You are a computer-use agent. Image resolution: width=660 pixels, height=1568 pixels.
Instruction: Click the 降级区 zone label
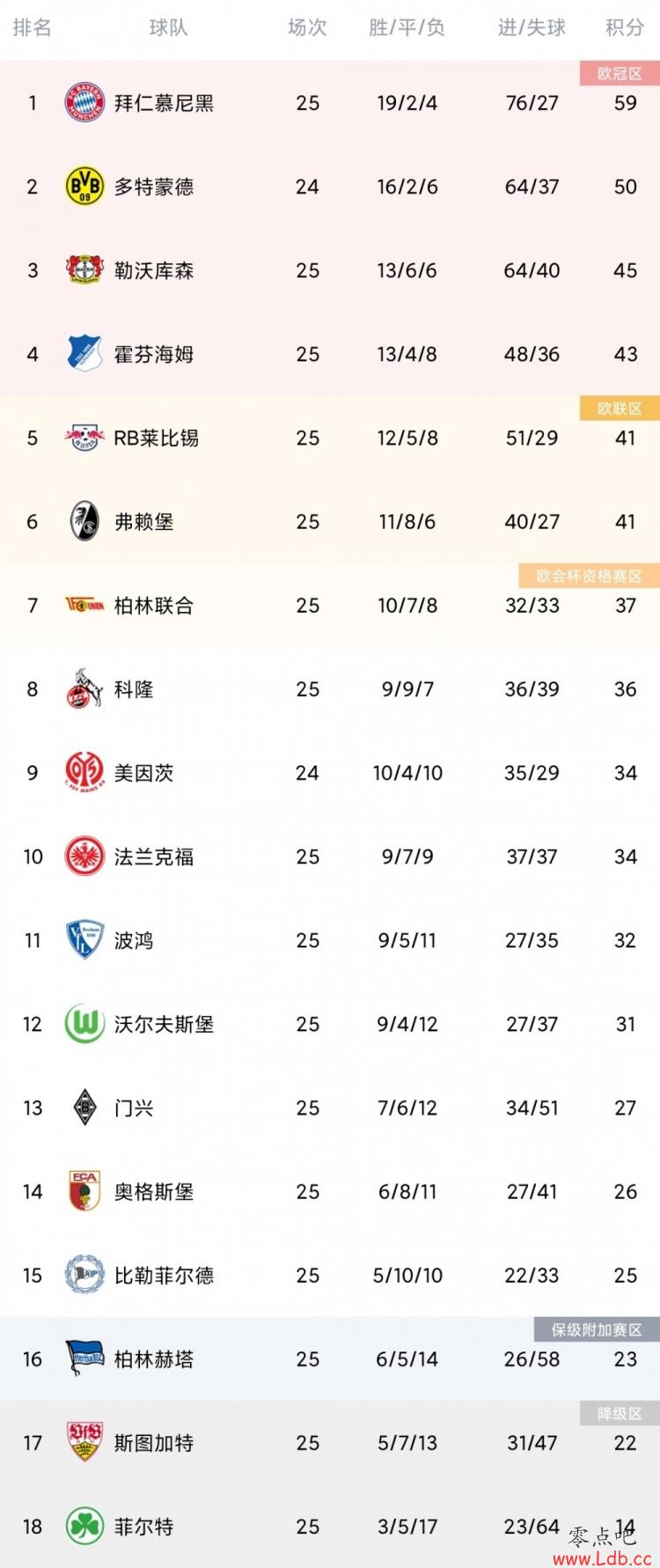[x=620, y=1414]
